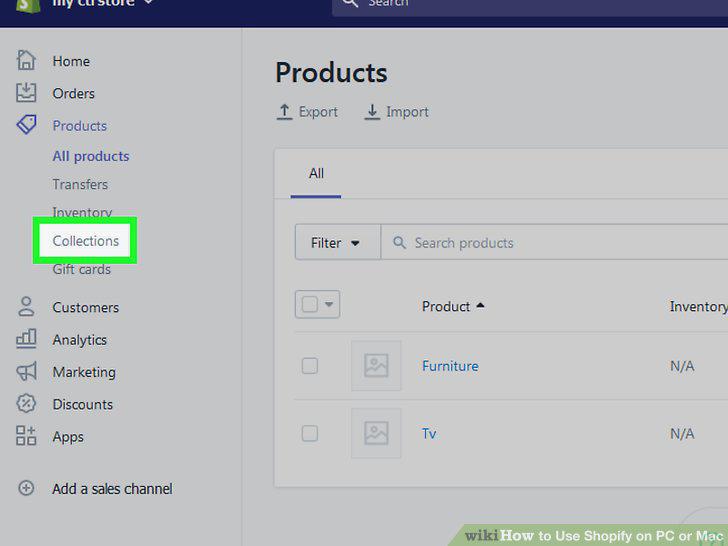Image resolution: width=728 pixels, height=546 pixels.
Task: Open the store name switcher chevron
Action: (x=149, y=3)
